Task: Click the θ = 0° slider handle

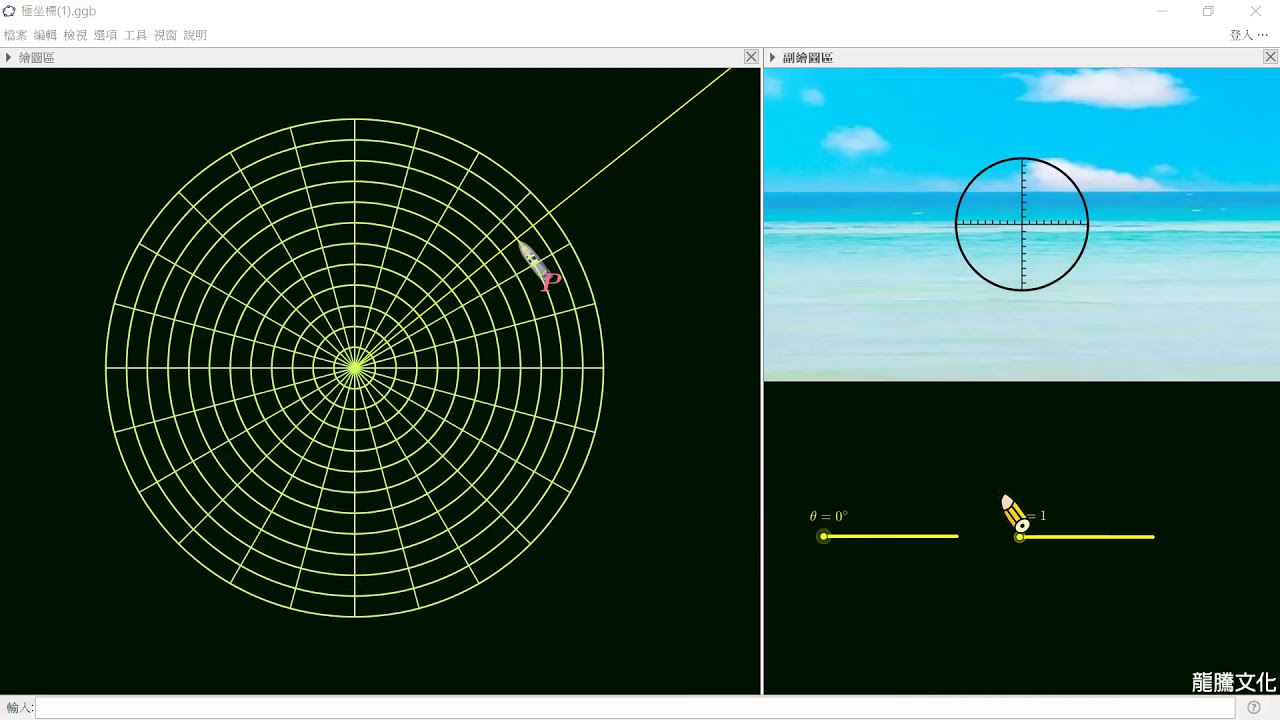Action: (823, 537)
